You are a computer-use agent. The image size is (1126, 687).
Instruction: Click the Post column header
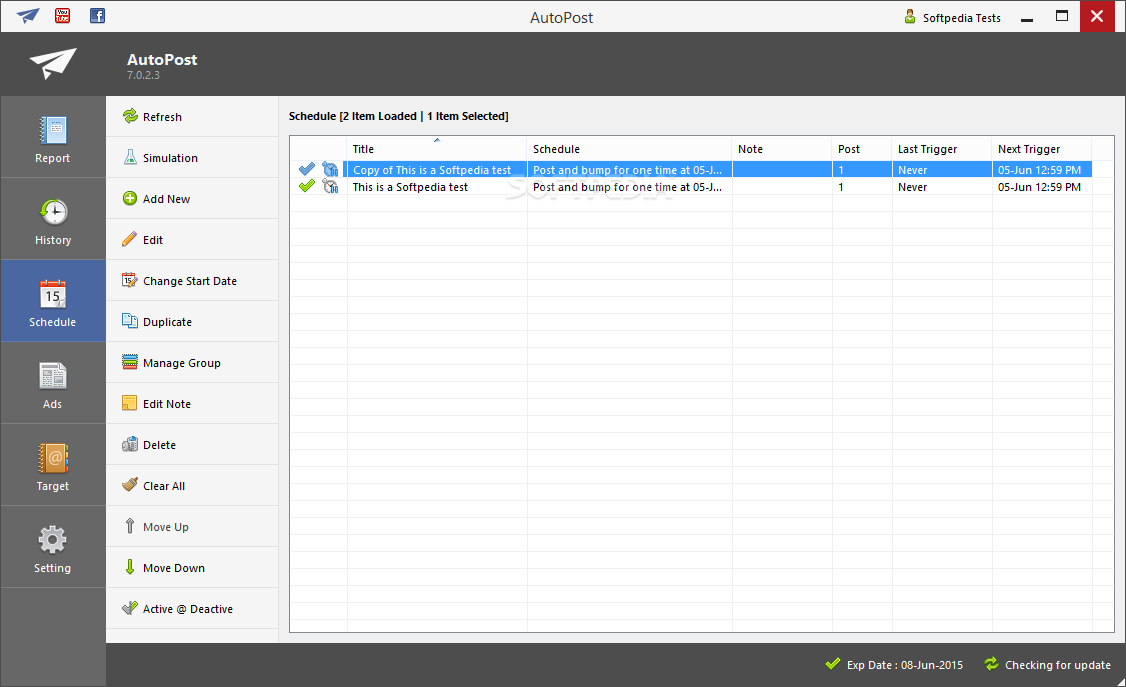click(x=862, y=149)
